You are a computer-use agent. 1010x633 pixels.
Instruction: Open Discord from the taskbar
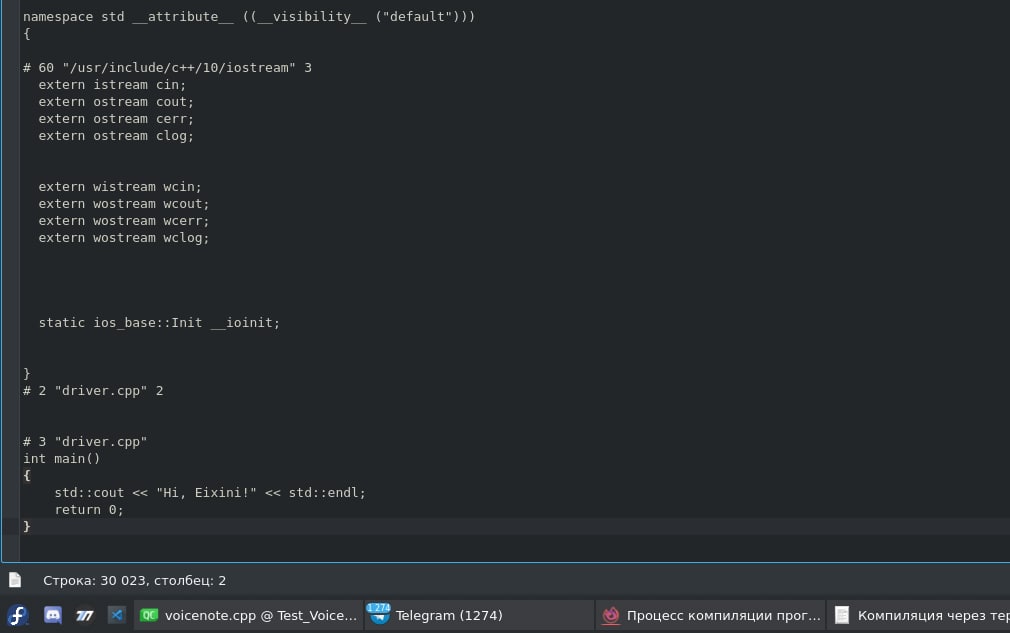[x=52, y=616]
